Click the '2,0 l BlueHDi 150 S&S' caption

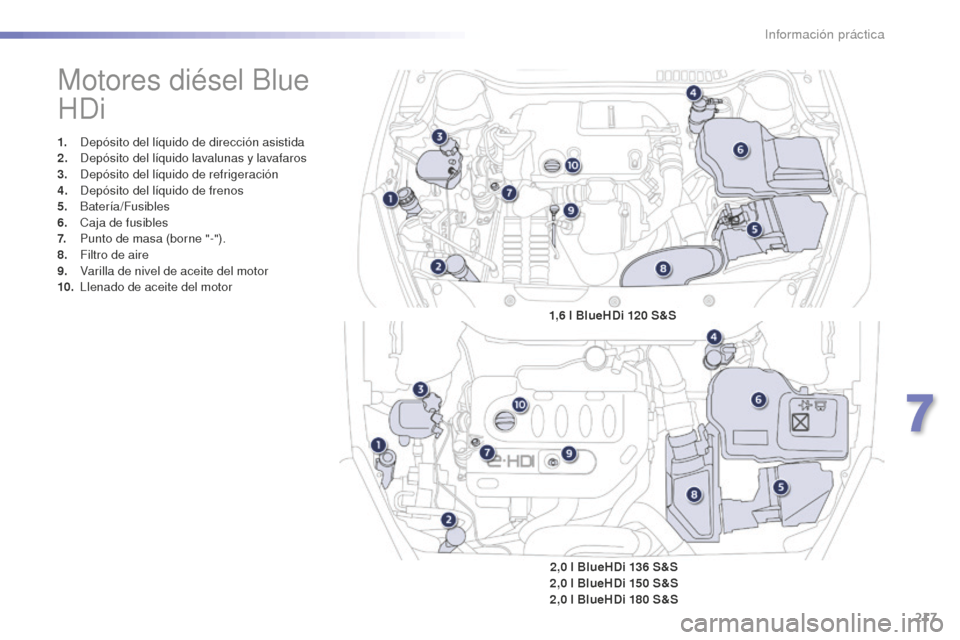pos(613,583)
